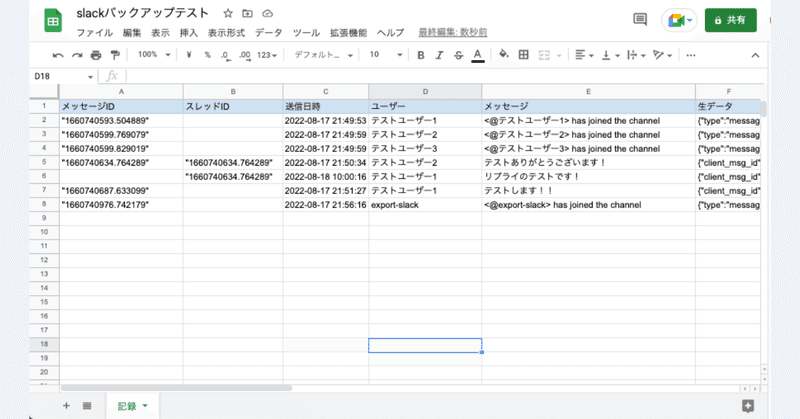Select the 記録 sheet tab

coord(133,406)
